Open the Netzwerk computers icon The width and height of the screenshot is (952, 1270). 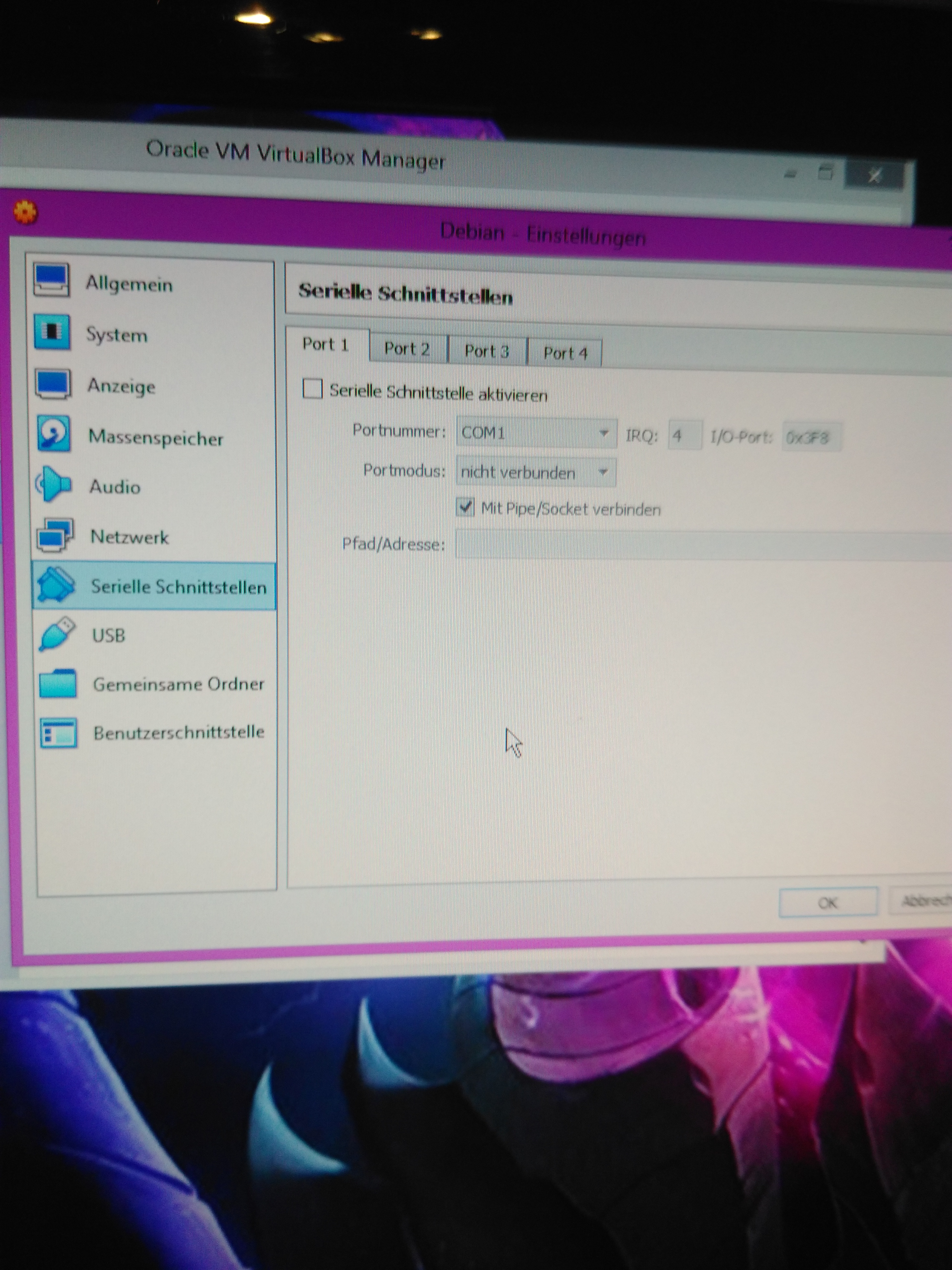click(55, 535)
